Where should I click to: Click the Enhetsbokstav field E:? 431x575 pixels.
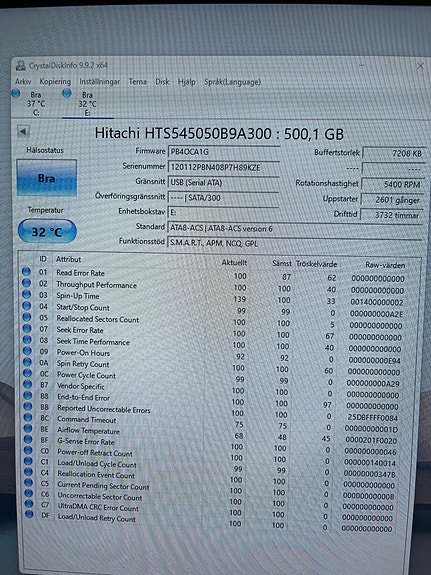click(x=224, y=212)
